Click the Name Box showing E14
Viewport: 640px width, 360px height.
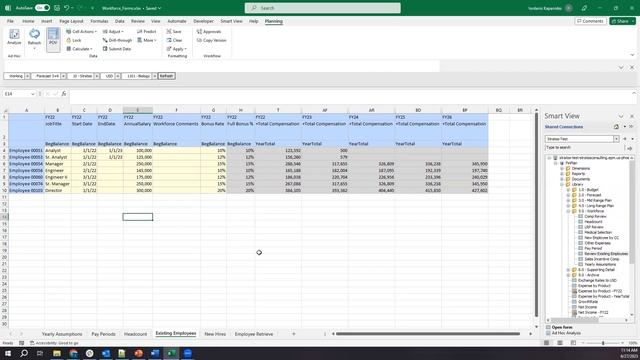click(19, 94)
